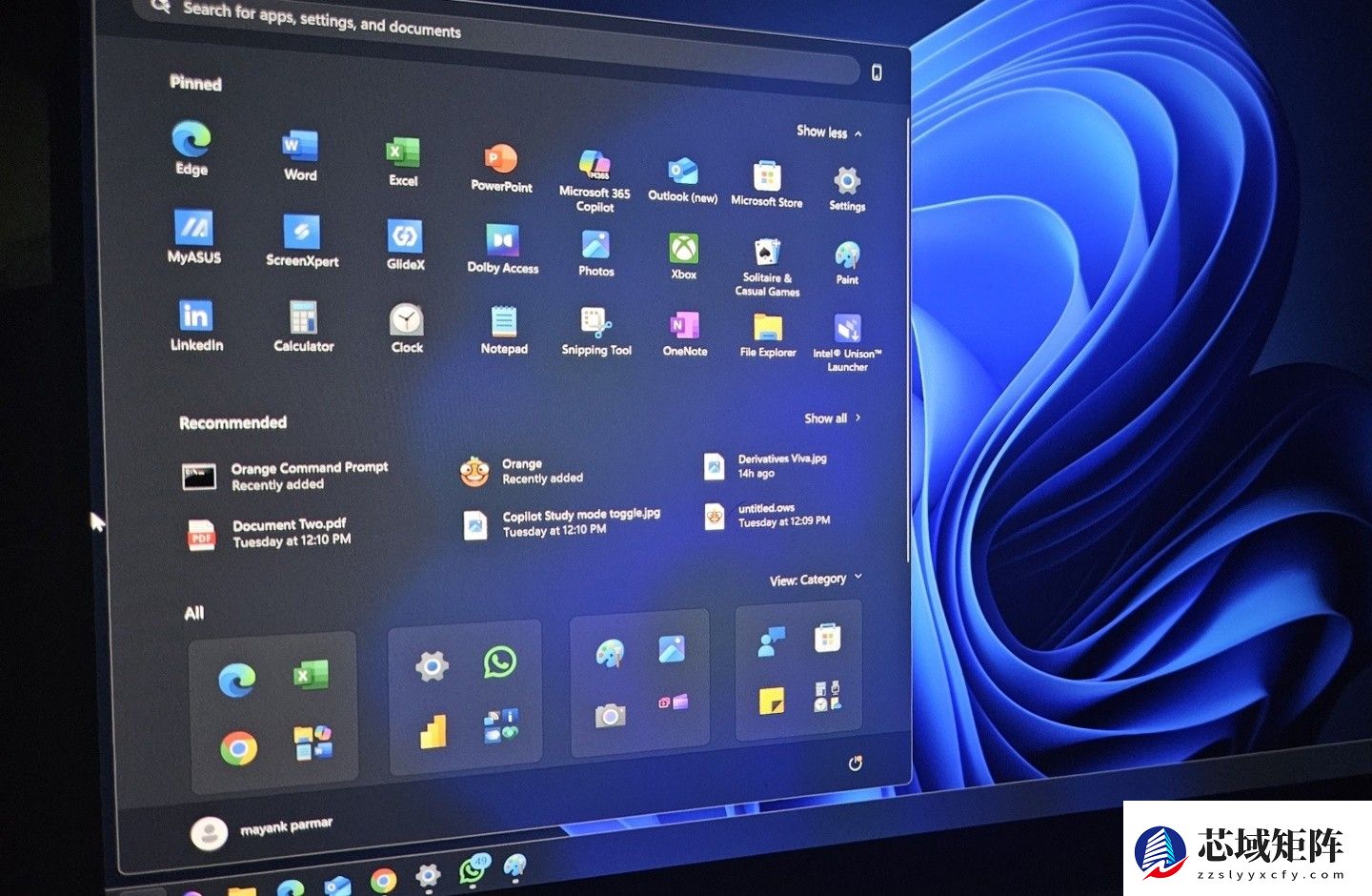
Task: Open Microsoft 365 Copilot
Action: pyautogui.click(x=595, y=165)
